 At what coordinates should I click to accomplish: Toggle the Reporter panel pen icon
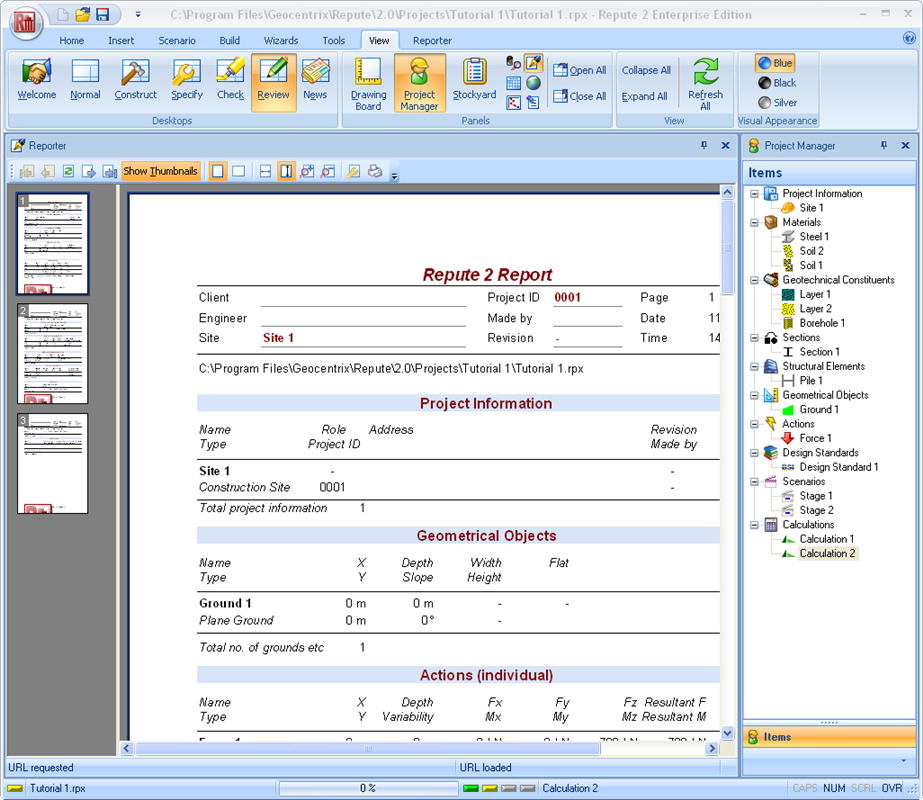tap(533, 63)
